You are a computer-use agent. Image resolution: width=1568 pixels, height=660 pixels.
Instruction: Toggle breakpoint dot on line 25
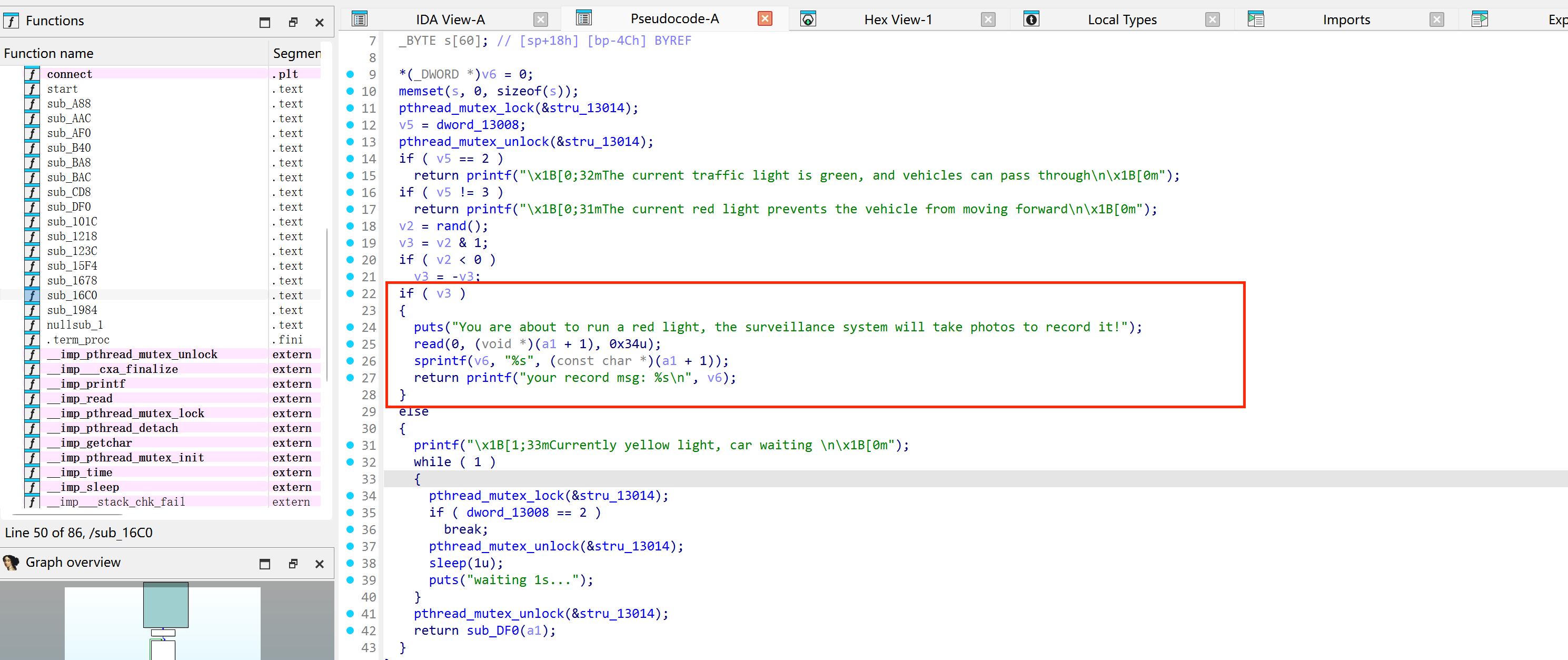tap(350, 344)
